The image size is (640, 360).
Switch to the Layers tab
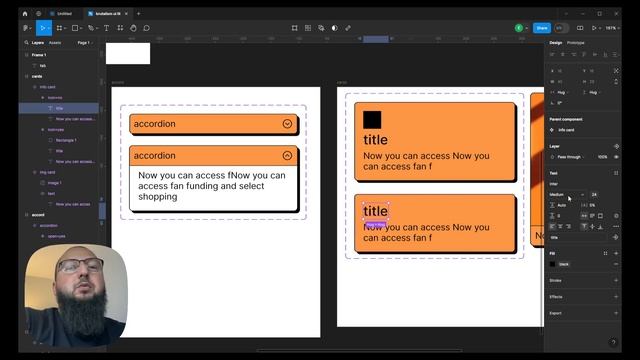tap(38, 42)
